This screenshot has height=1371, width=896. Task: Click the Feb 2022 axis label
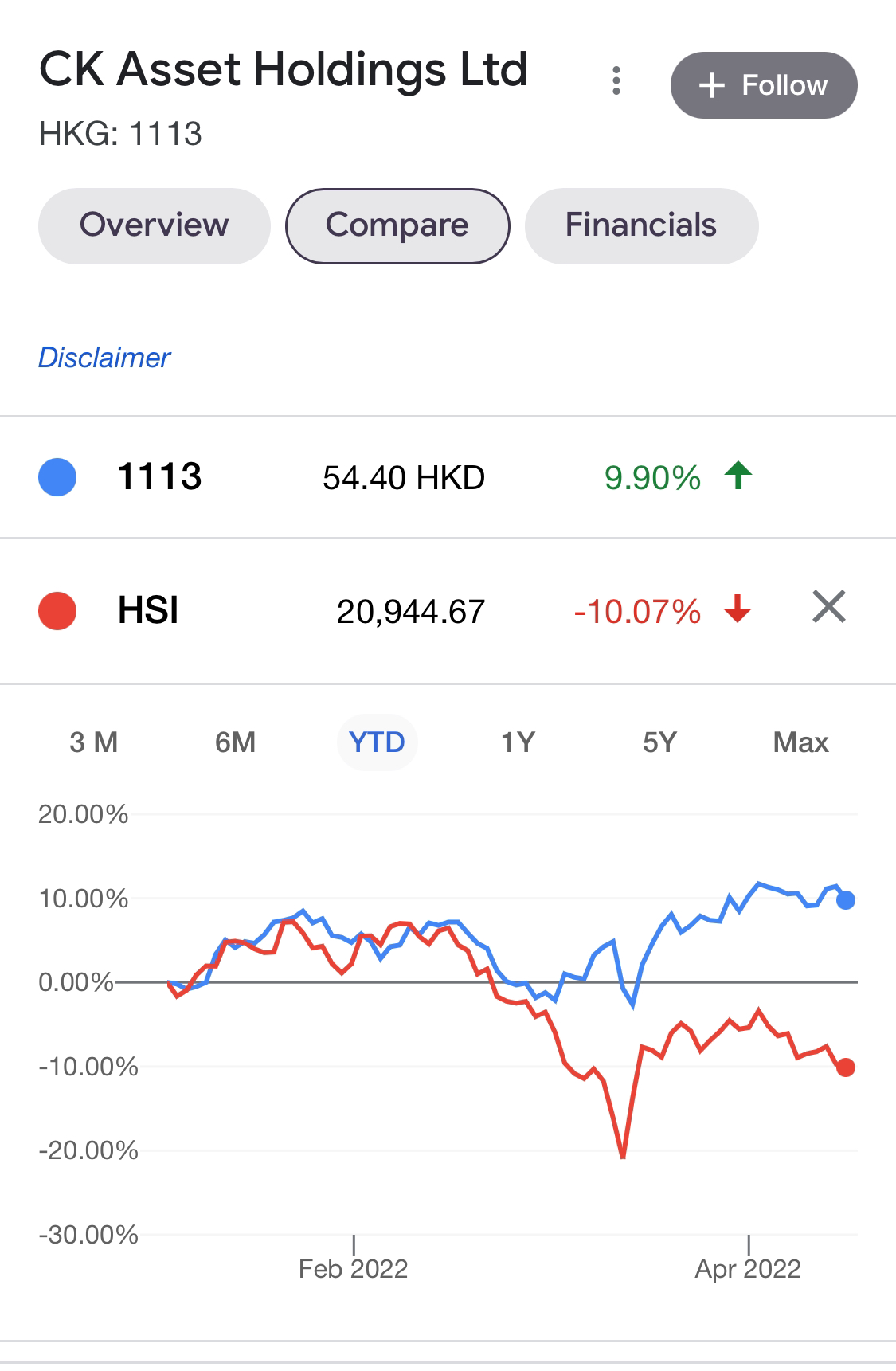tap(353, 1268)
